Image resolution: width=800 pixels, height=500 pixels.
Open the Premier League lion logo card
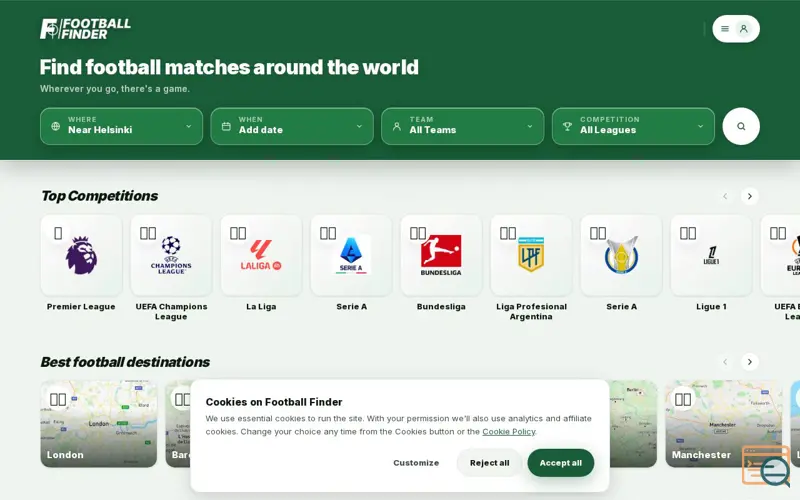(81, 255)
